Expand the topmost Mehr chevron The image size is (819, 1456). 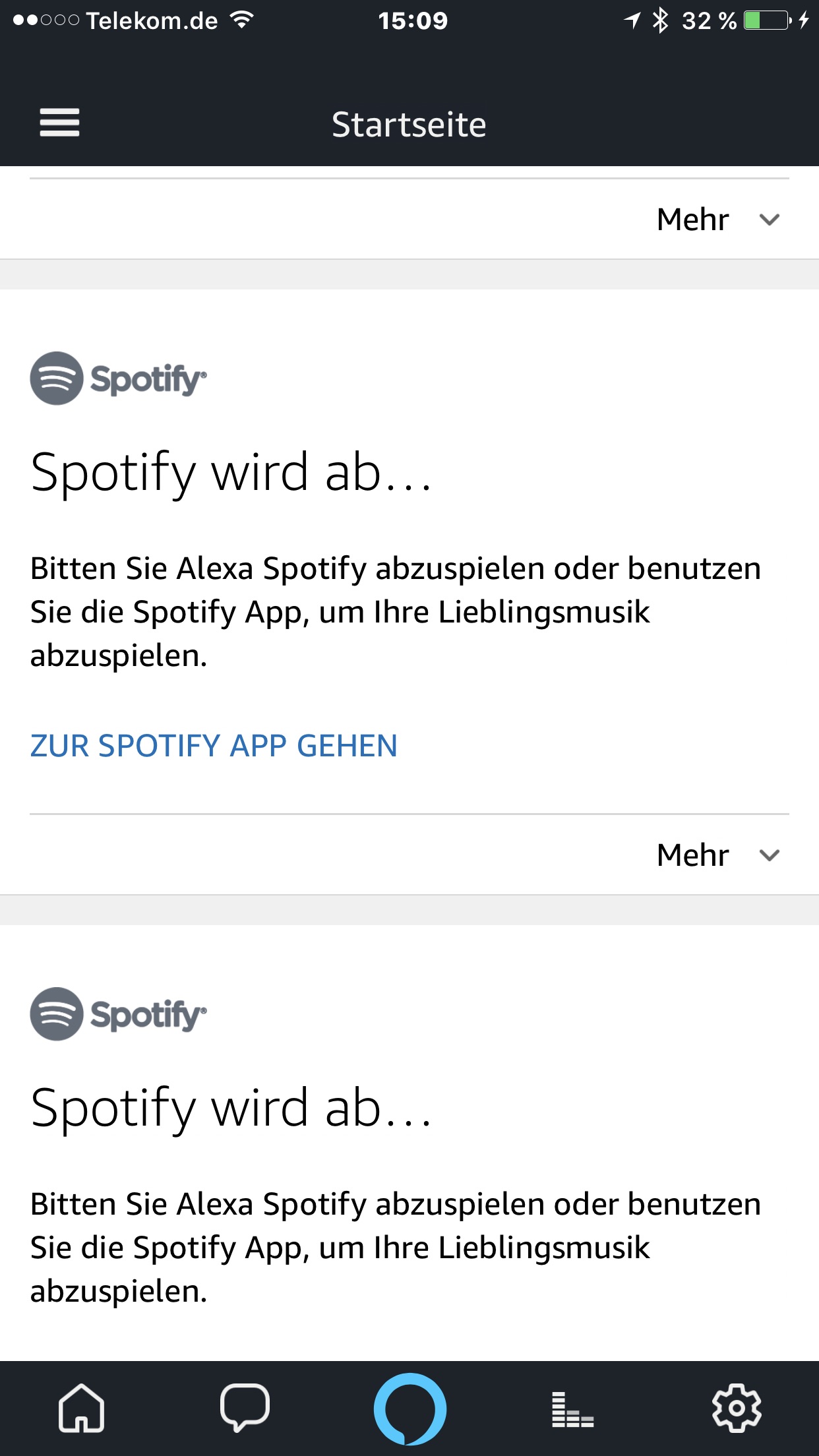click(770, 220)
